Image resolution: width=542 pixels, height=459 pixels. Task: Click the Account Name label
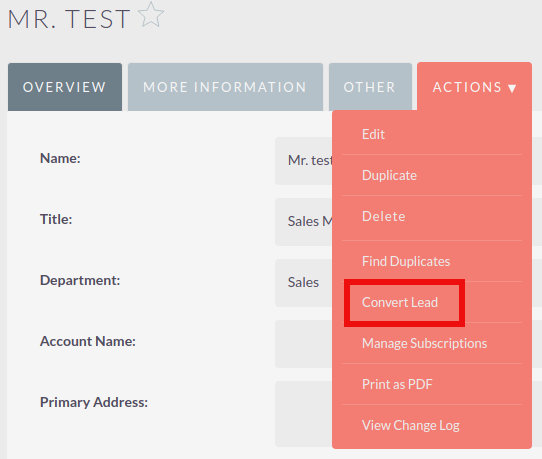[x=88, y=341]
